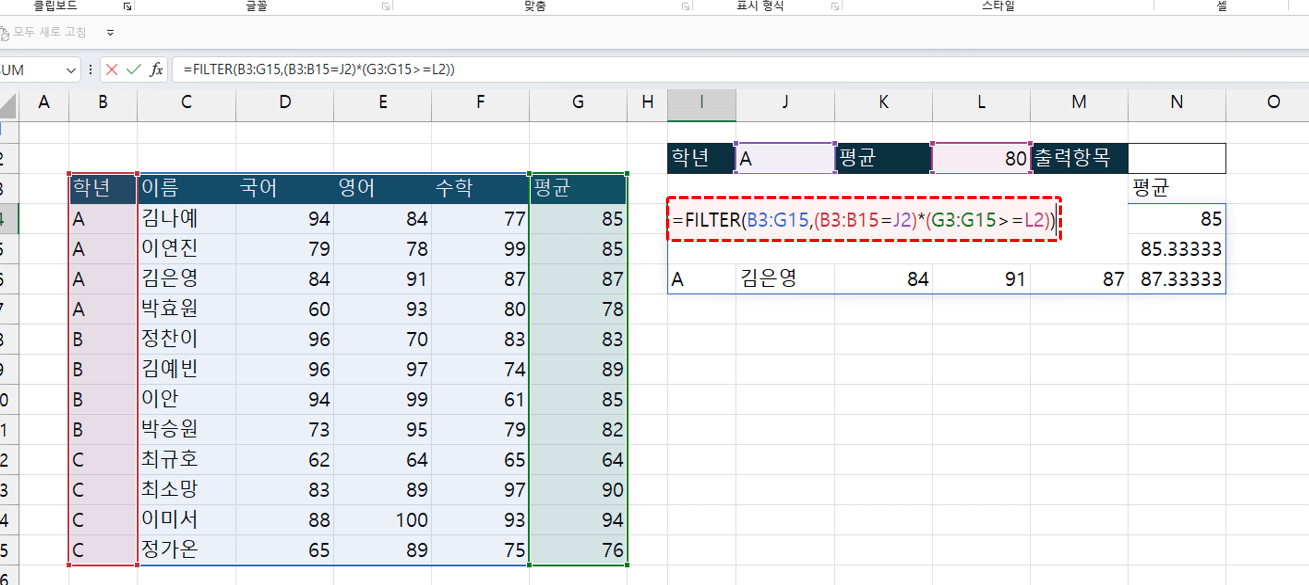Viewport: 1309px width, 585px height.
Task: Select the name cell 이미서
Action: tap(187, 520)
